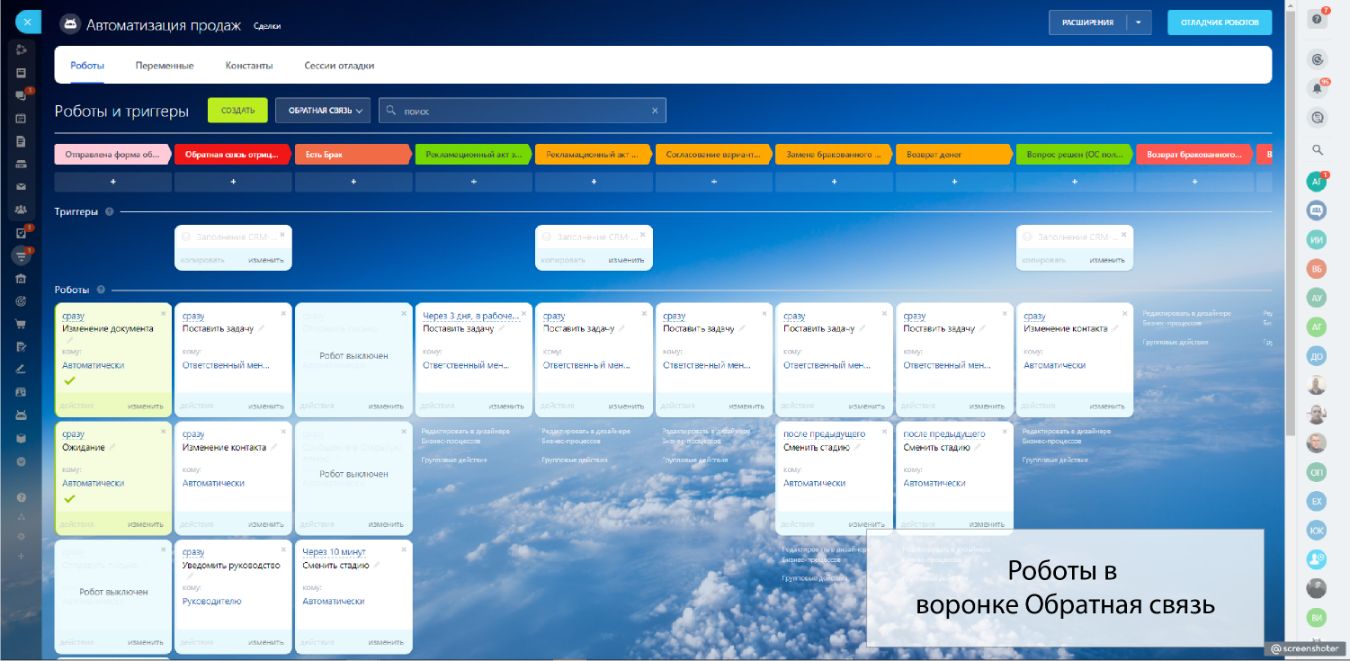Open the сразу timing link on Ожидание card
Viewport: 1350px width, 661px height.
pyautogui.click(x=73, y=434)
